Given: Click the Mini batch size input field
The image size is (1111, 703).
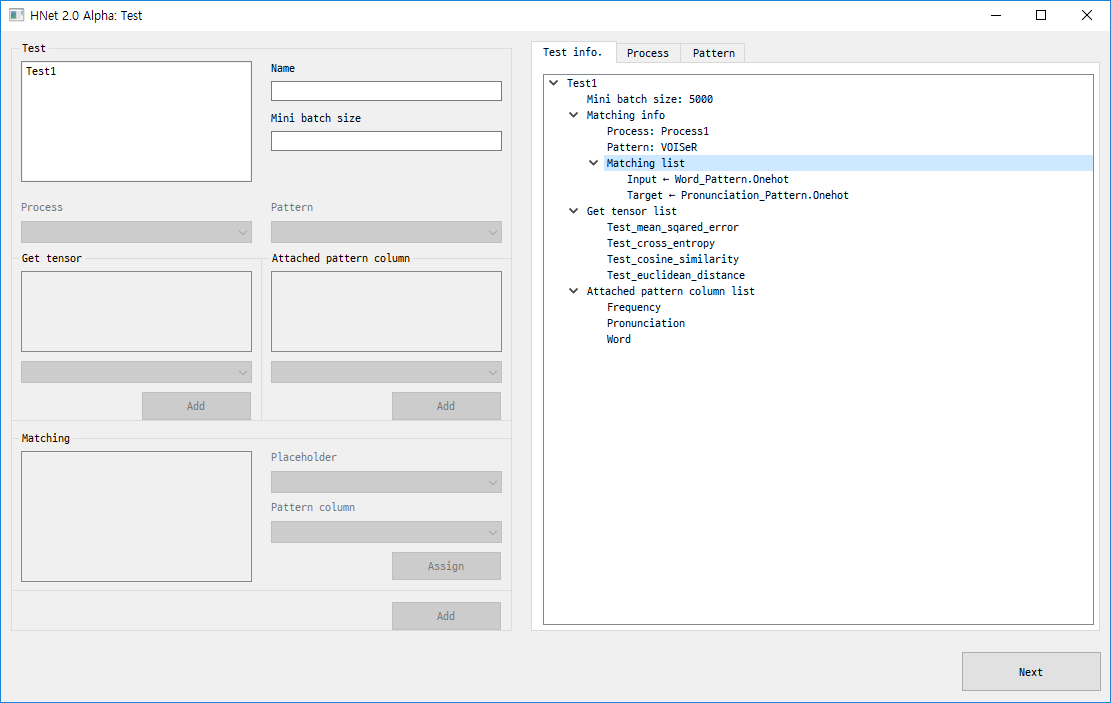Looking at the screenshot, I should tap(386, 140).
